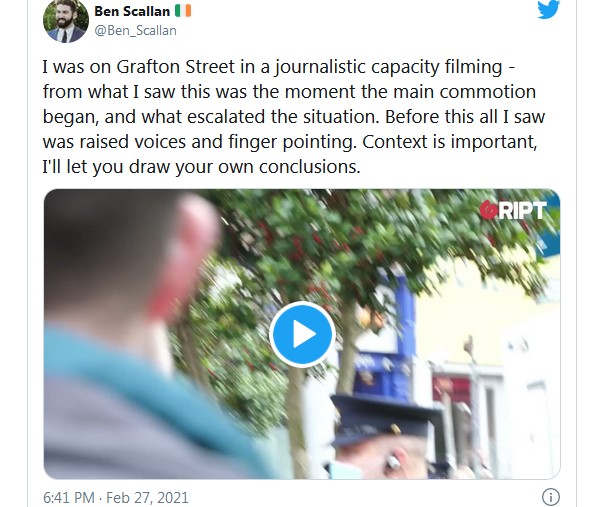Click the Twitter bird logo
The width and height of the screenshot is (602, 507).
pos(548,9)
